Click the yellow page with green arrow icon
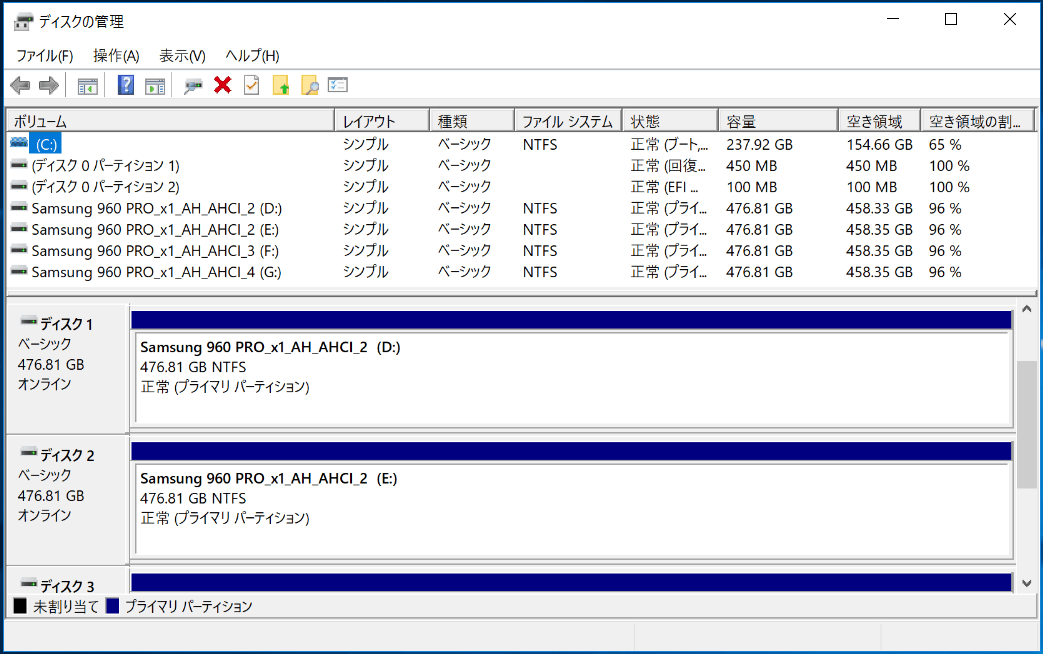1043x654 pixels. click(281, 85)
